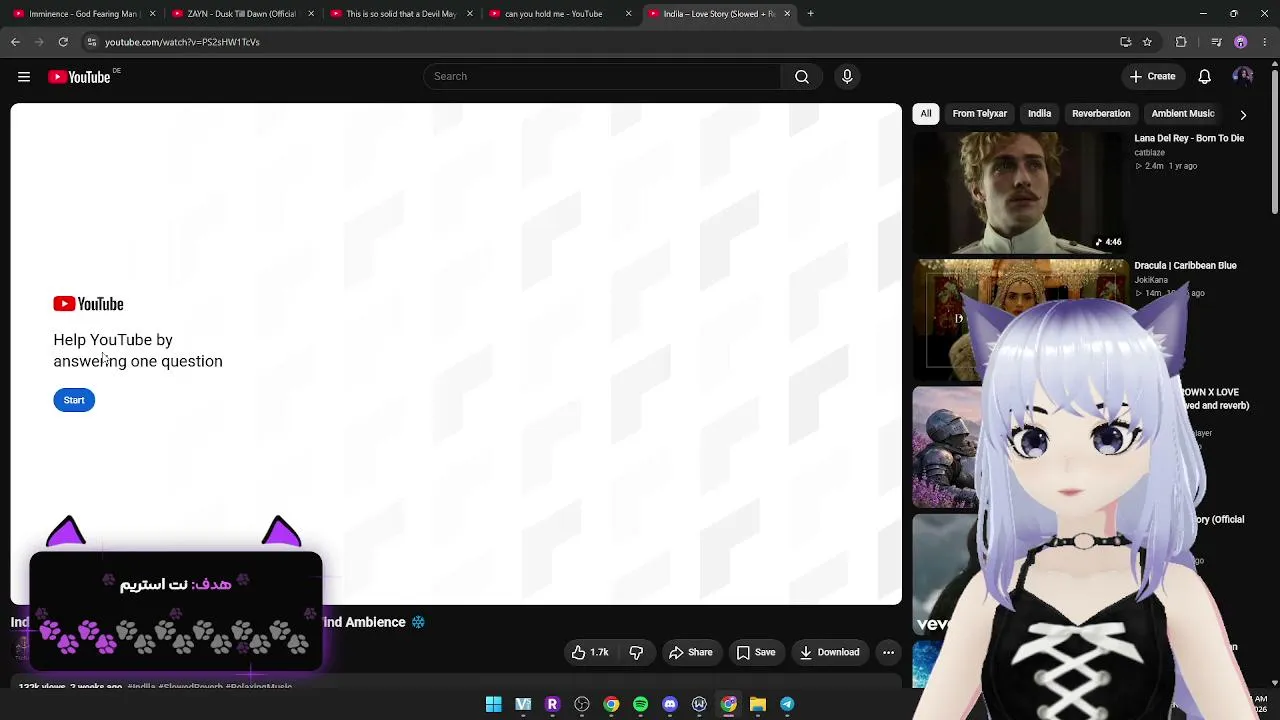The height and width of the screenshot is (720, 1280).
Task: Focus the YouTube search field
Action: (602, 77)
